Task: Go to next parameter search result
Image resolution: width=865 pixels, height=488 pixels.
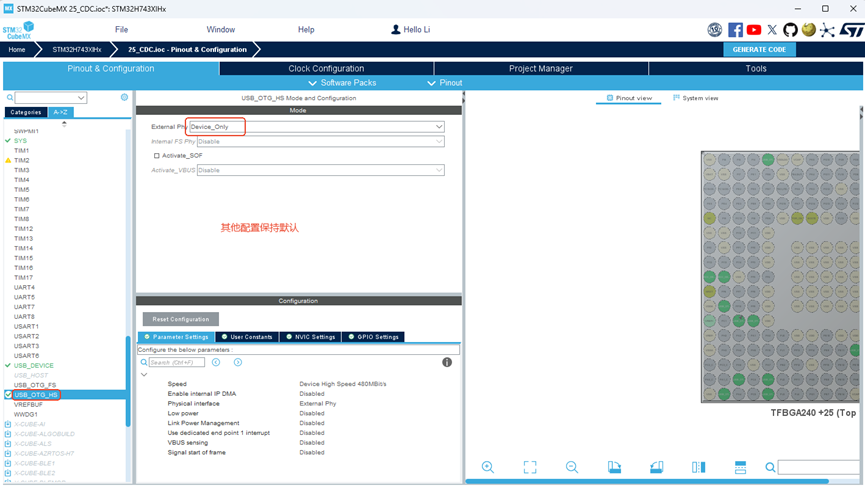Action: pos(238,362)
